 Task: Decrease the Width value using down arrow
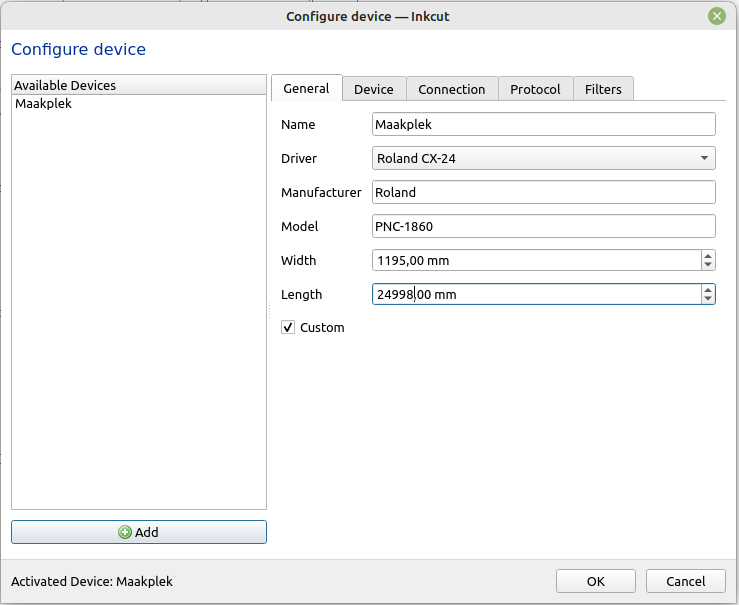708,265
